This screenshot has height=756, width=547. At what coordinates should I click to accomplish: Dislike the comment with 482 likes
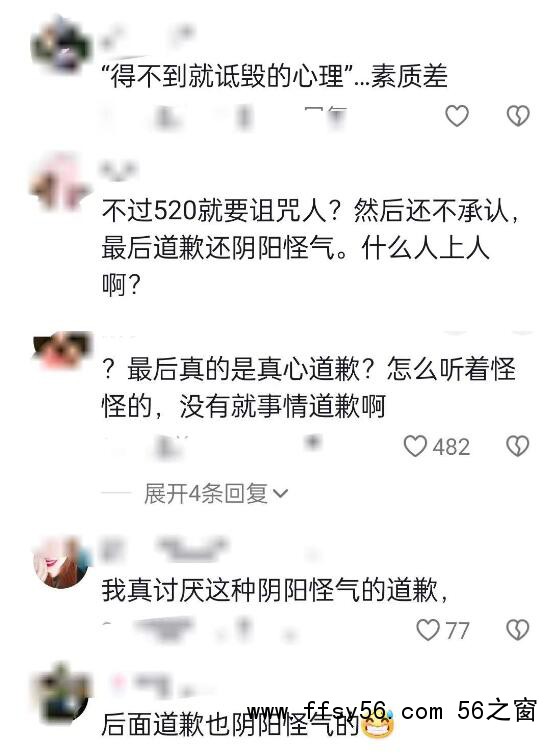pos(518,446)
